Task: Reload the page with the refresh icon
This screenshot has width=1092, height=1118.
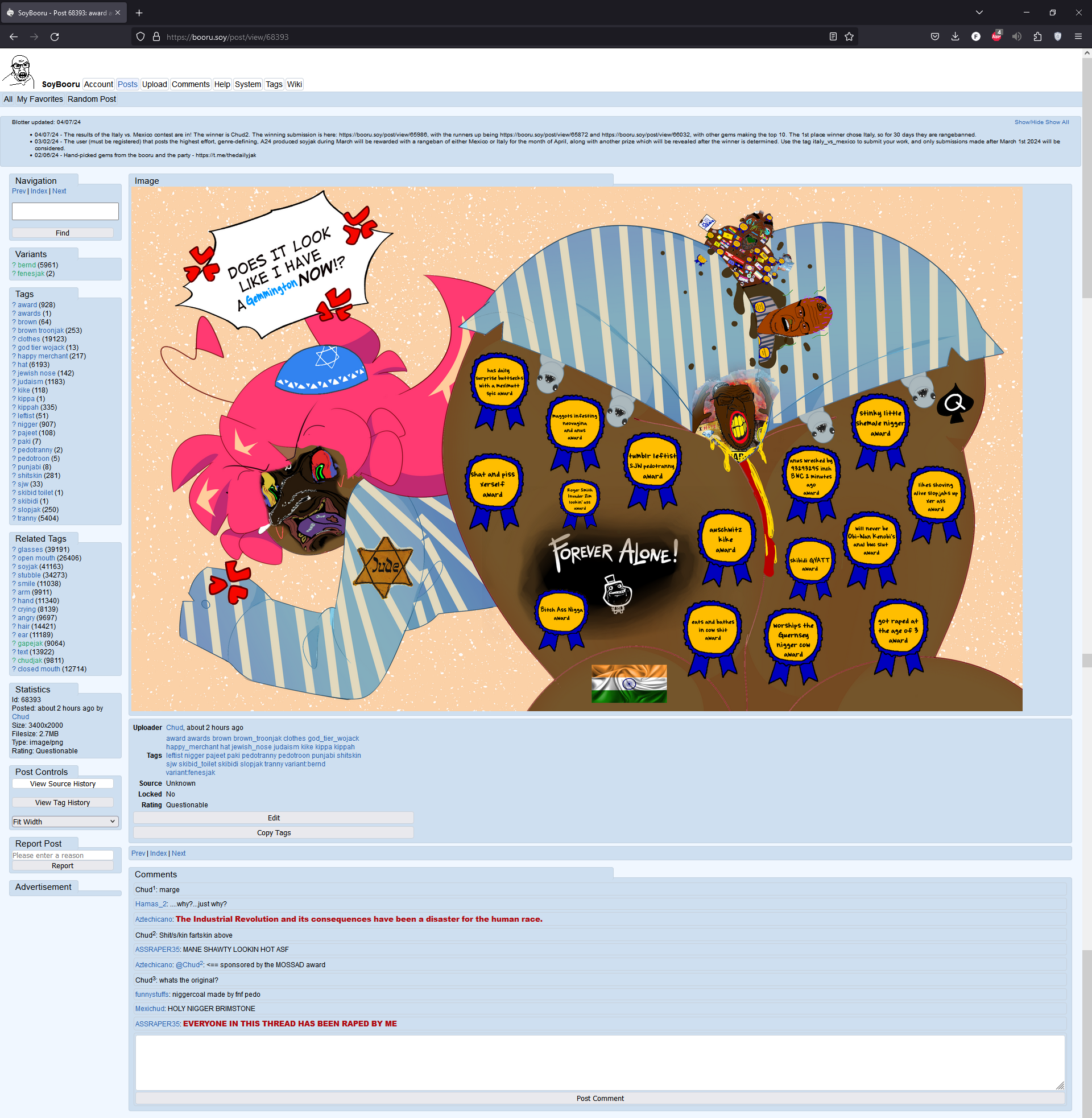Action: tap(55, 37)
